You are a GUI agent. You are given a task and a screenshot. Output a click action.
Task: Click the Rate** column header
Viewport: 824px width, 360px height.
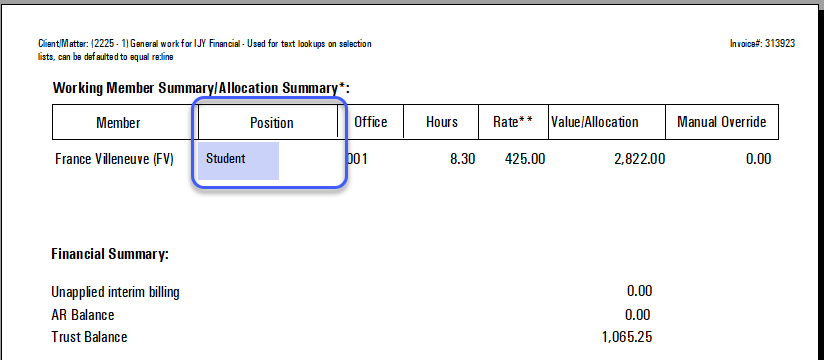point(512,122)
